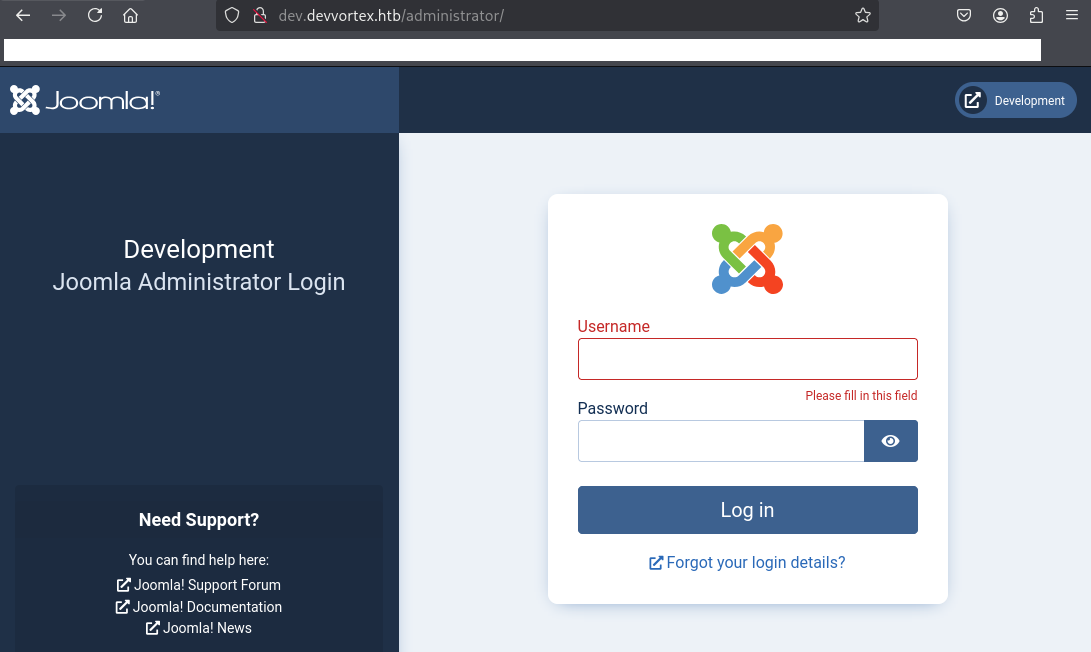Screen dimensions: 1091x652
Task: Go to browser Home icon
Action: tap(130, 15)
